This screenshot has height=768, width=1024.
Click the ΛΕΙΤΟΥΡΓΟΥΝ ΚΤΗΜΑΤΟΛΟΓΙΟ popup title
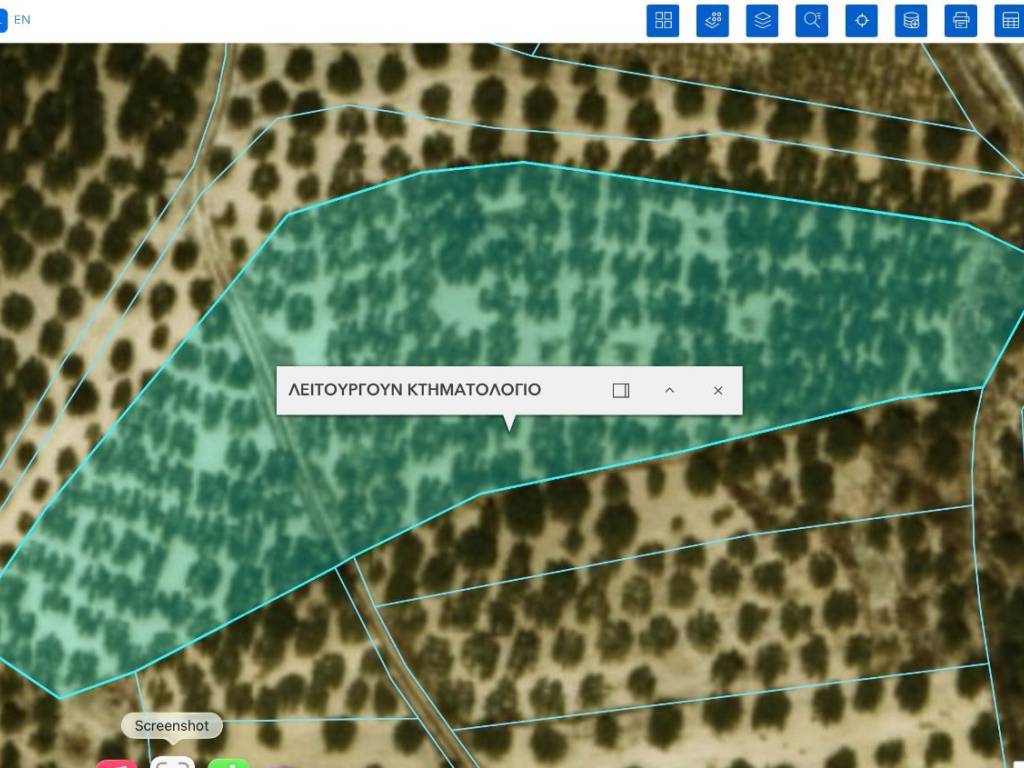[415, 390]
